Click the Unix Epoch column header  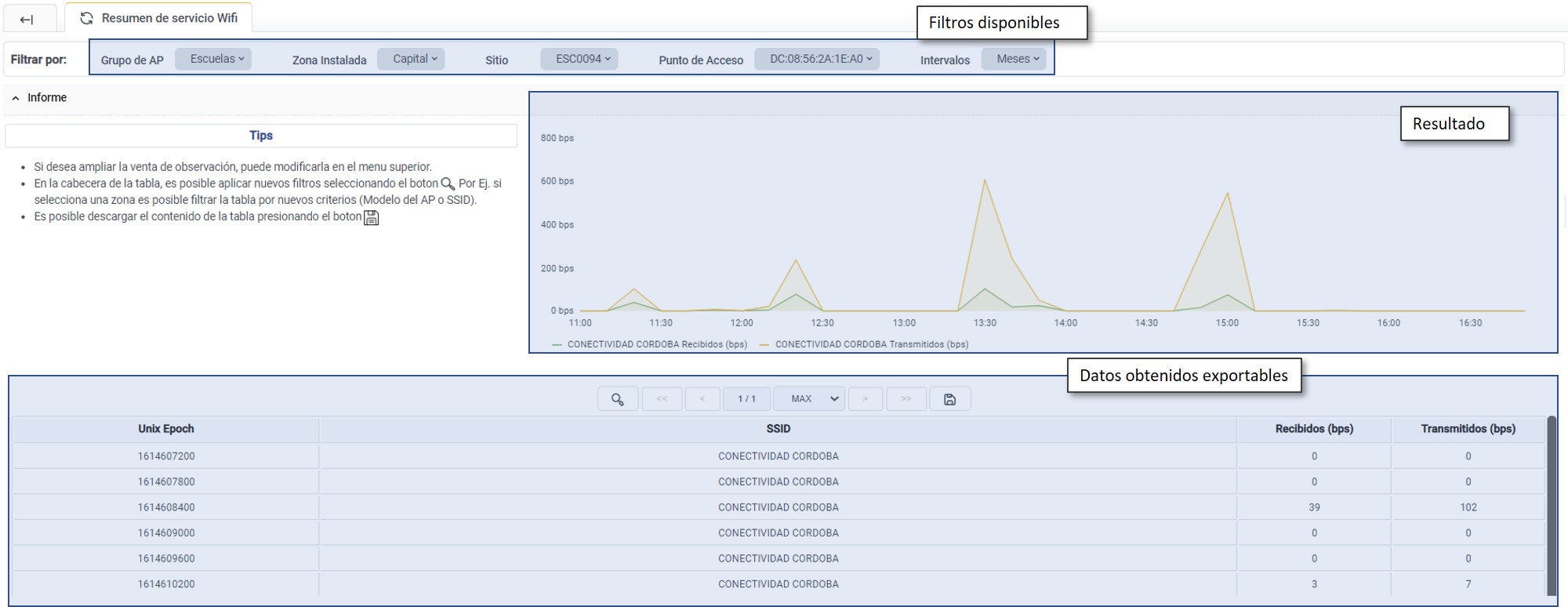coord(165,429)
